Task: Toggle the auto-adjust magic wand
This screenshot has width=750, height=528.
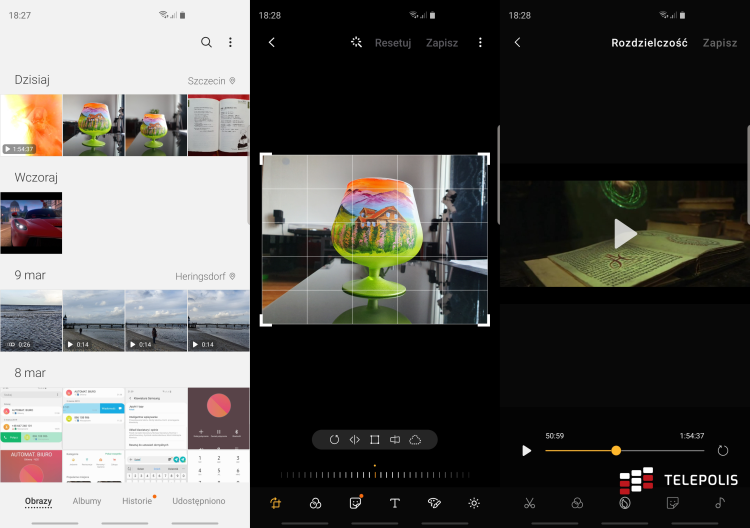Action: coord(356,43)
